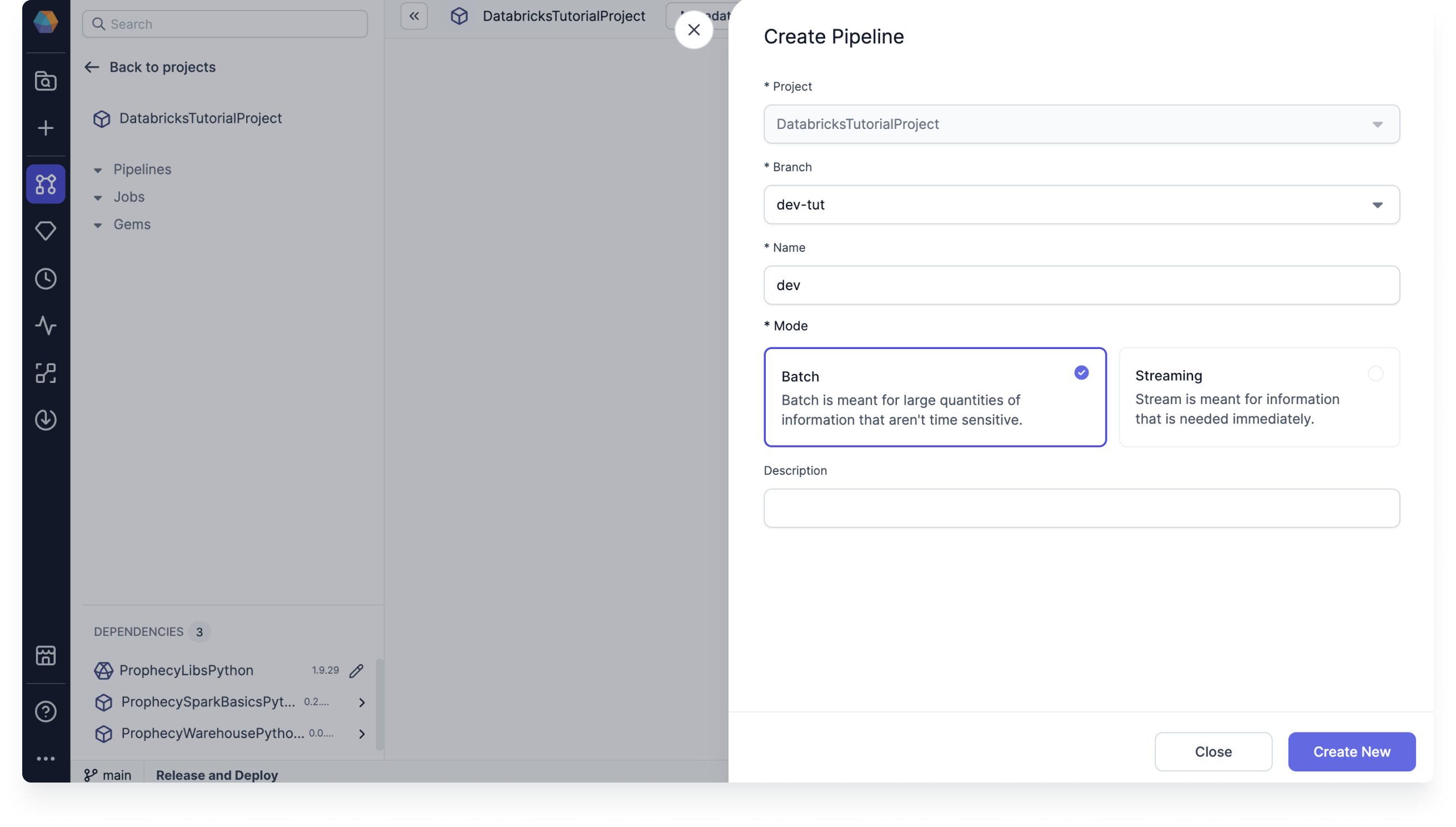Open the metadata search icon in sidebar

pyautogui.click(x=46, y=81)
